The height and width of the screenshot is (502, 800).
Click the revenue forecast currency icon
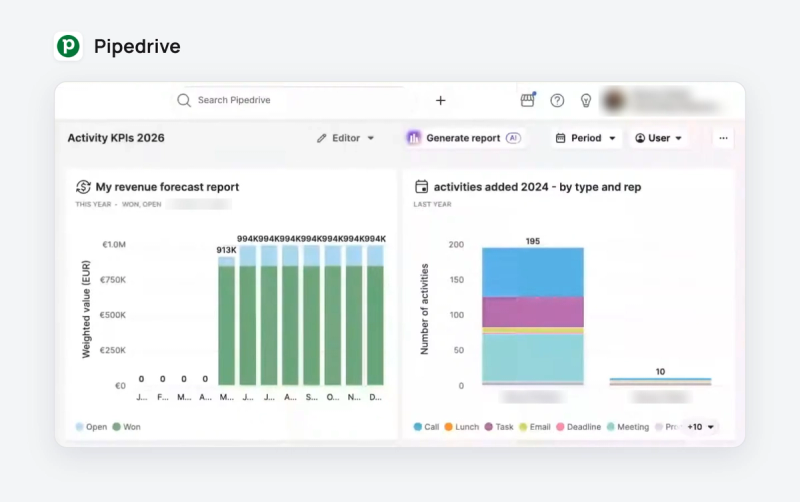(x=83, y=187)
